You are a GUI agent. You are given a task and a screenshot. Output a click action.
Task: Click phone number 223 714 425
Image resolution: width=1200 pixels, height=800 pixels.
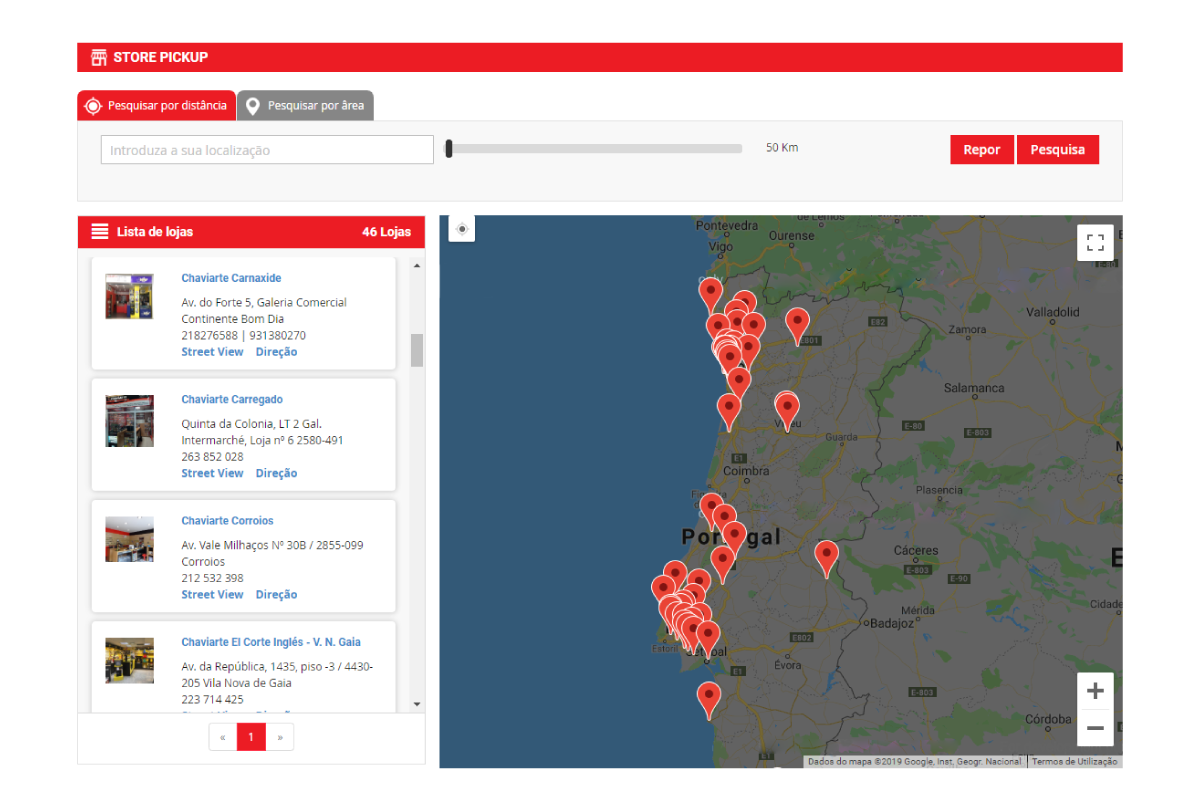[x=212, y=700]
